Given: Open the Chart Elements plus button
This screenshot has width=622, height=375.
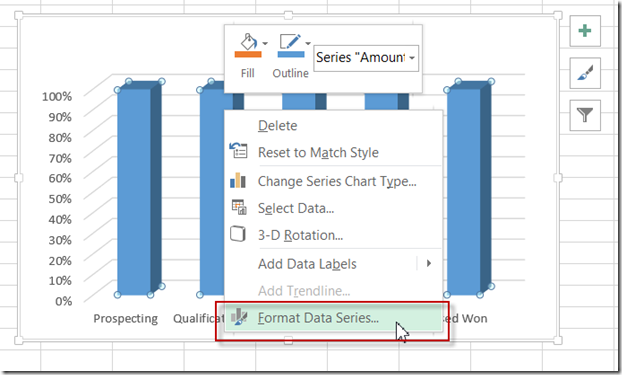Looking at the screenshot, I should tap(585, 31).
